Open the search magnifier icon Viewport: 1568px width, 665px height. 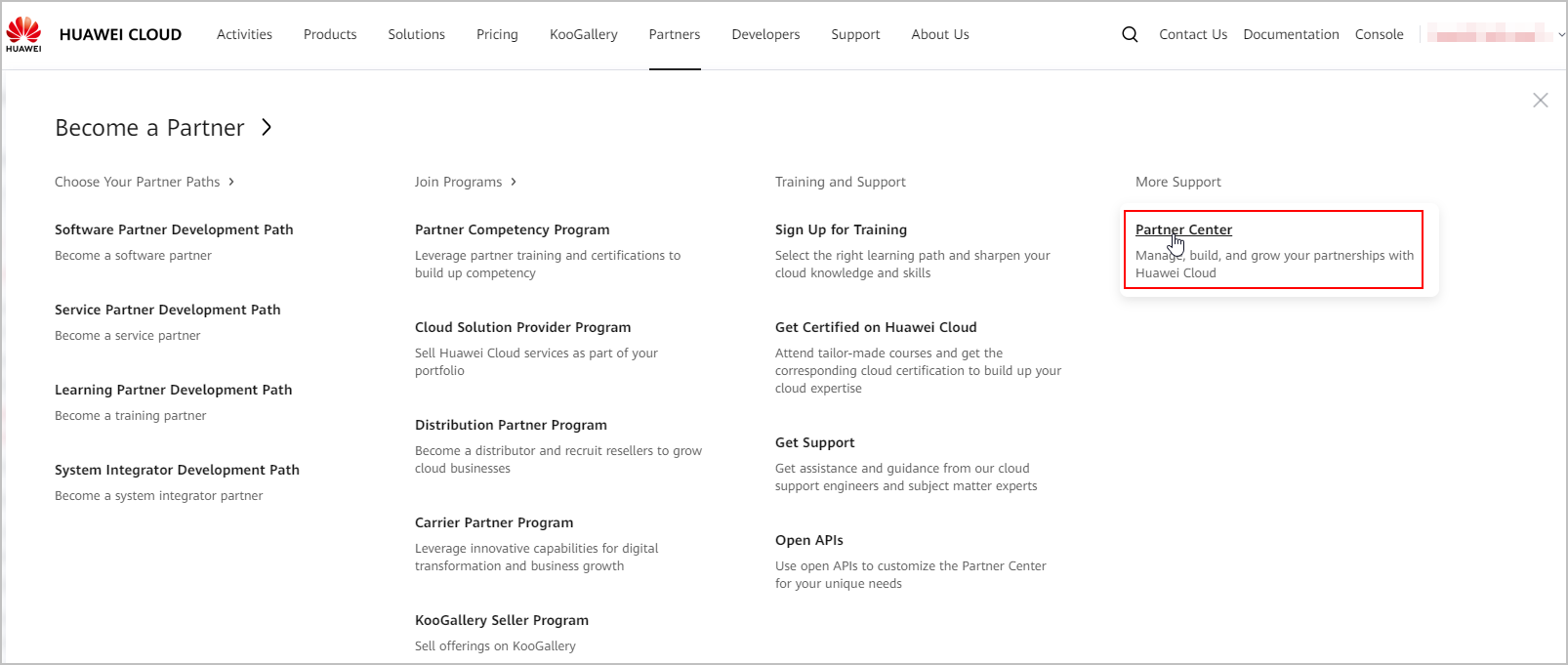pyautogui.click(x=1130, y=34)
